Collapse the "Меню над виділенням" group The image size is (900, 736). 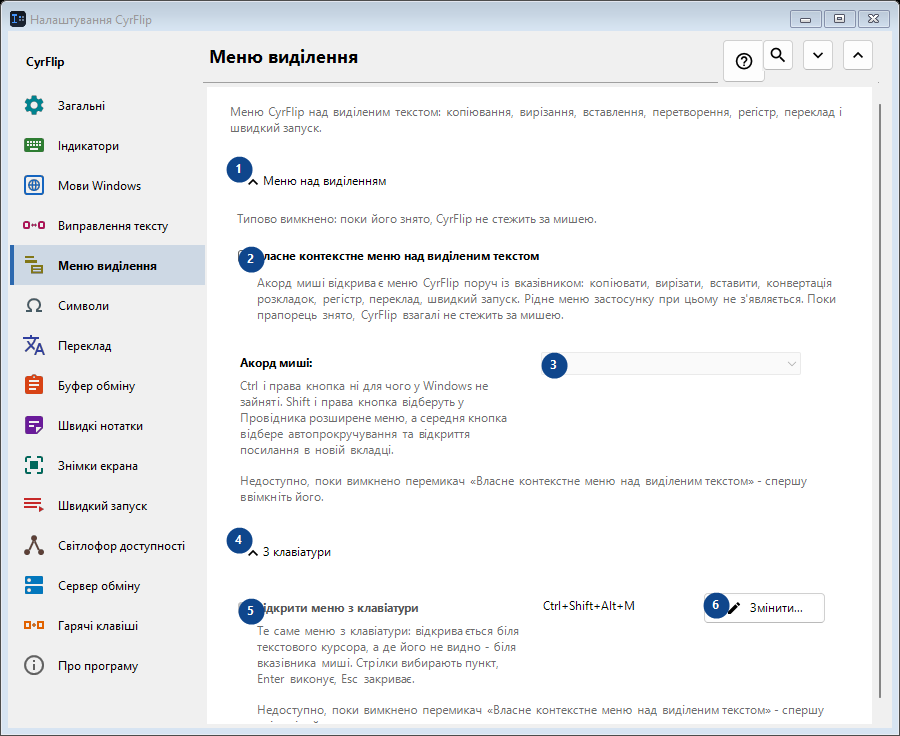point(317,181)
